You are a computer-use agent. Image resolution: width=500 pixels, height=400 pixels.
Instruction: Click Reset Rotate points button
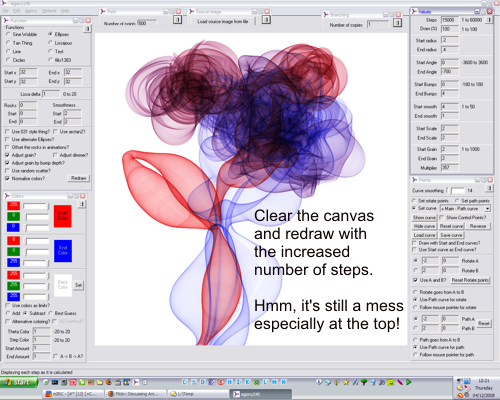tap(470, 280)
